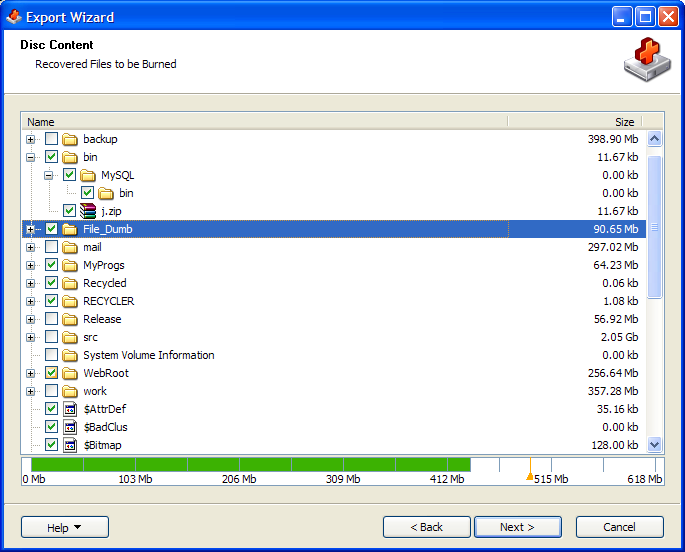Uncheck the j.zip checkbox
The image size is (685, 552).
point(69,210)
